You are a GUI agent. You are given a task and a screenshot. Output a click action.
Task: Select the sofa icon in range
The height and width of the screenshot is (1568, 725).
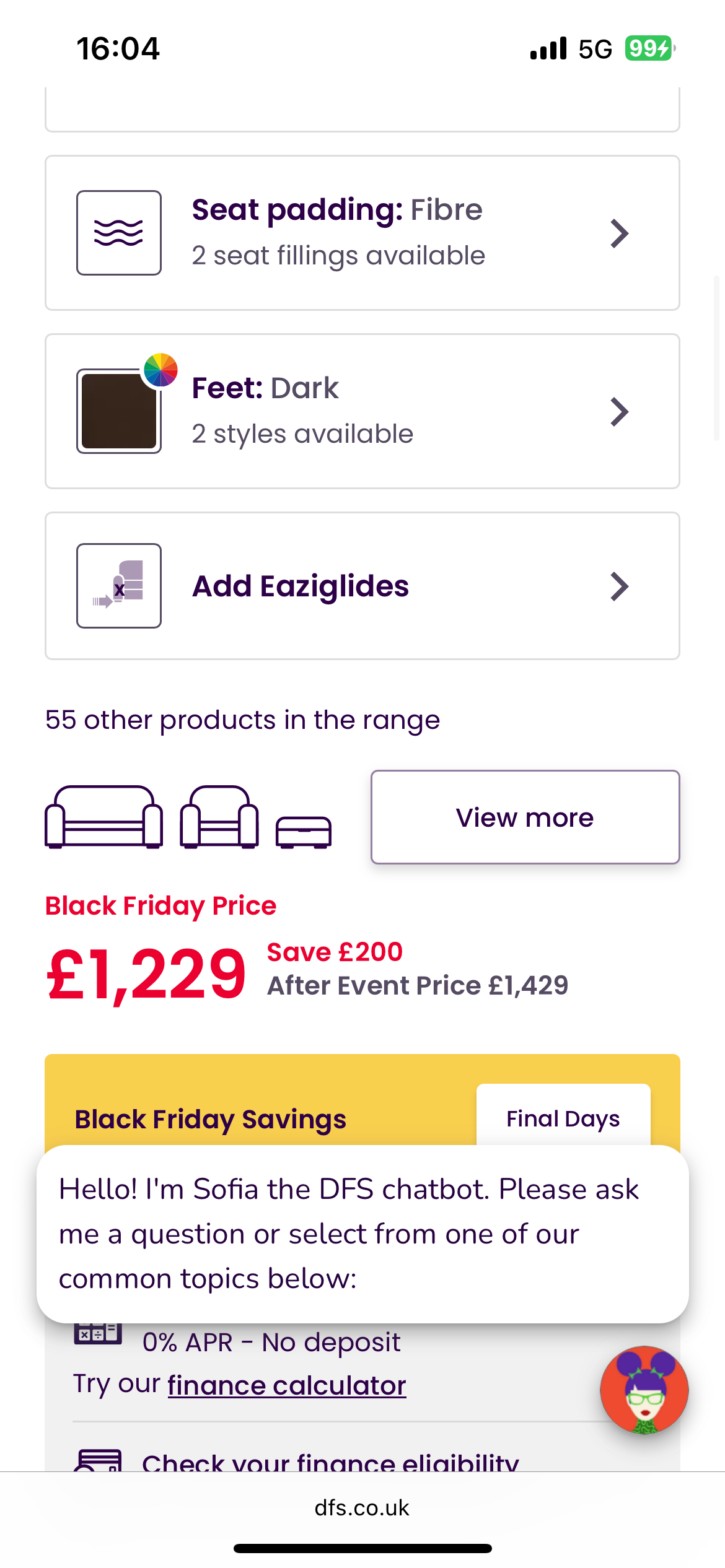click(x=103, y=817)
